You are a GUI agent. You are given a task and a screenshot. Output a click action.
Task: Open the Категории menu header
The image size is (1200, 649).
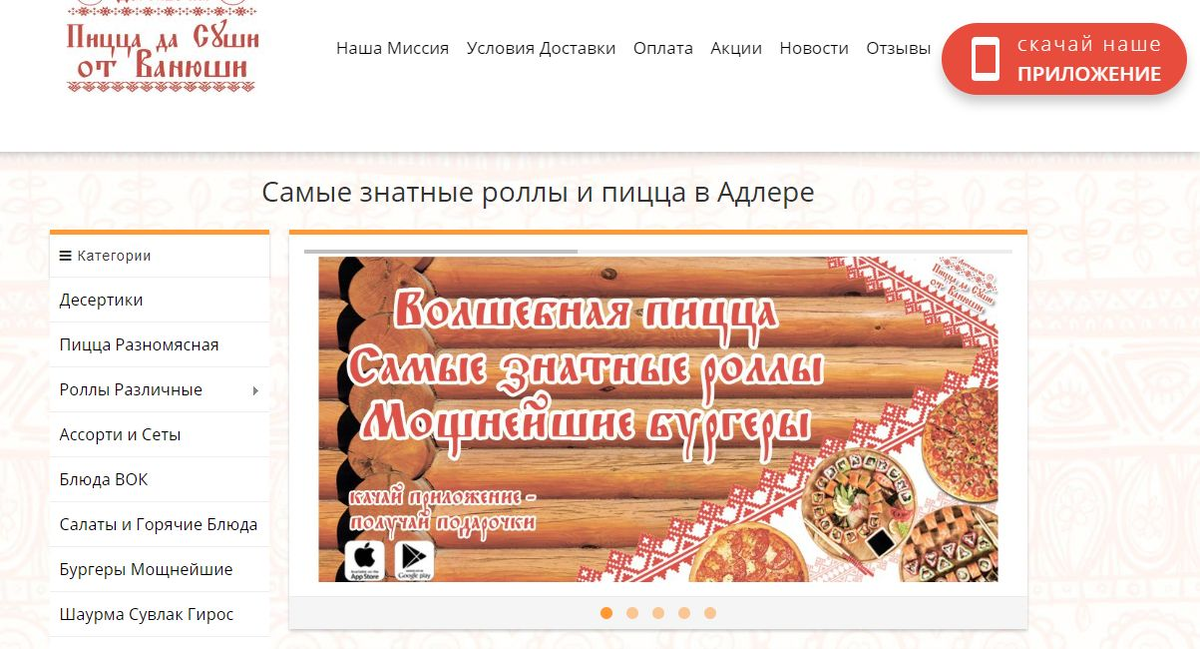click(x=160, y=256)
